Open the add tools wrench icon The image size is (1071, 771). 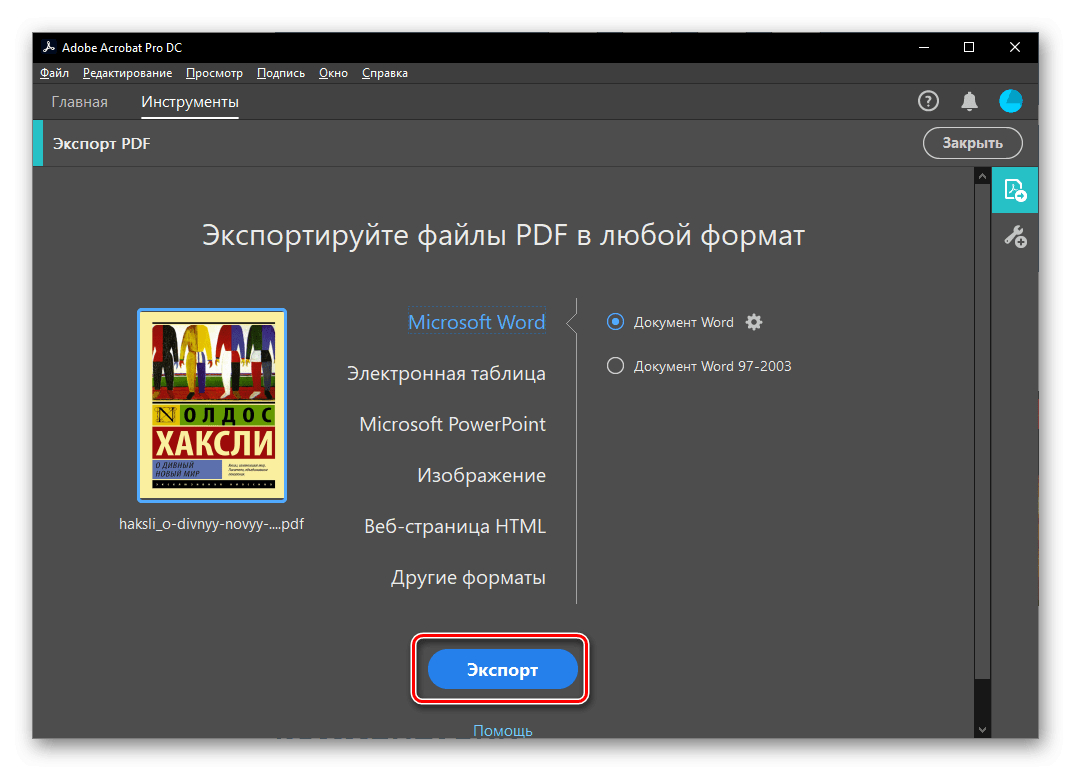[1015, 237]
